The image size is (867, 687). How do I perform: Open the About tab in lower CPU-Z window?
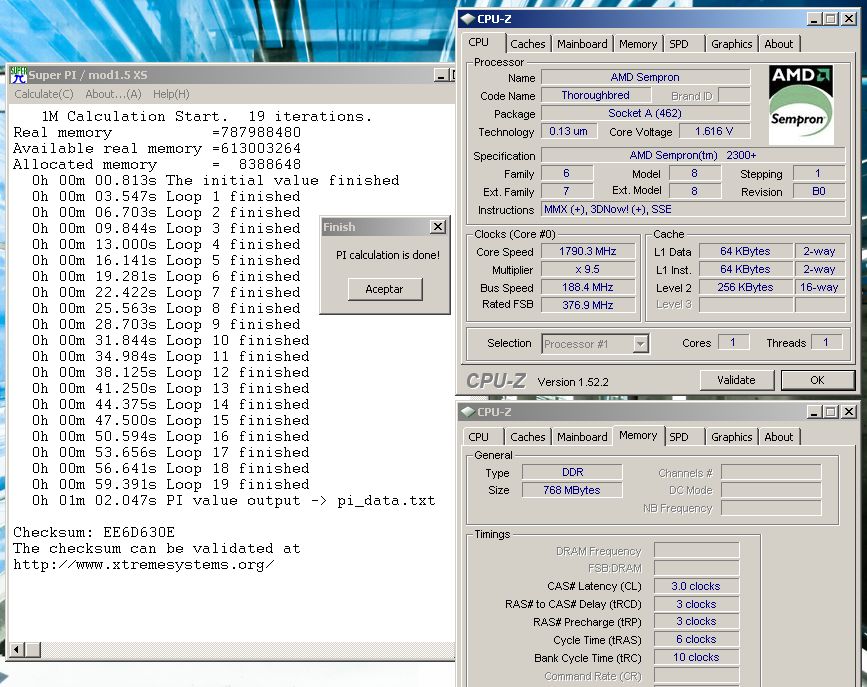(x=779, y=437)
